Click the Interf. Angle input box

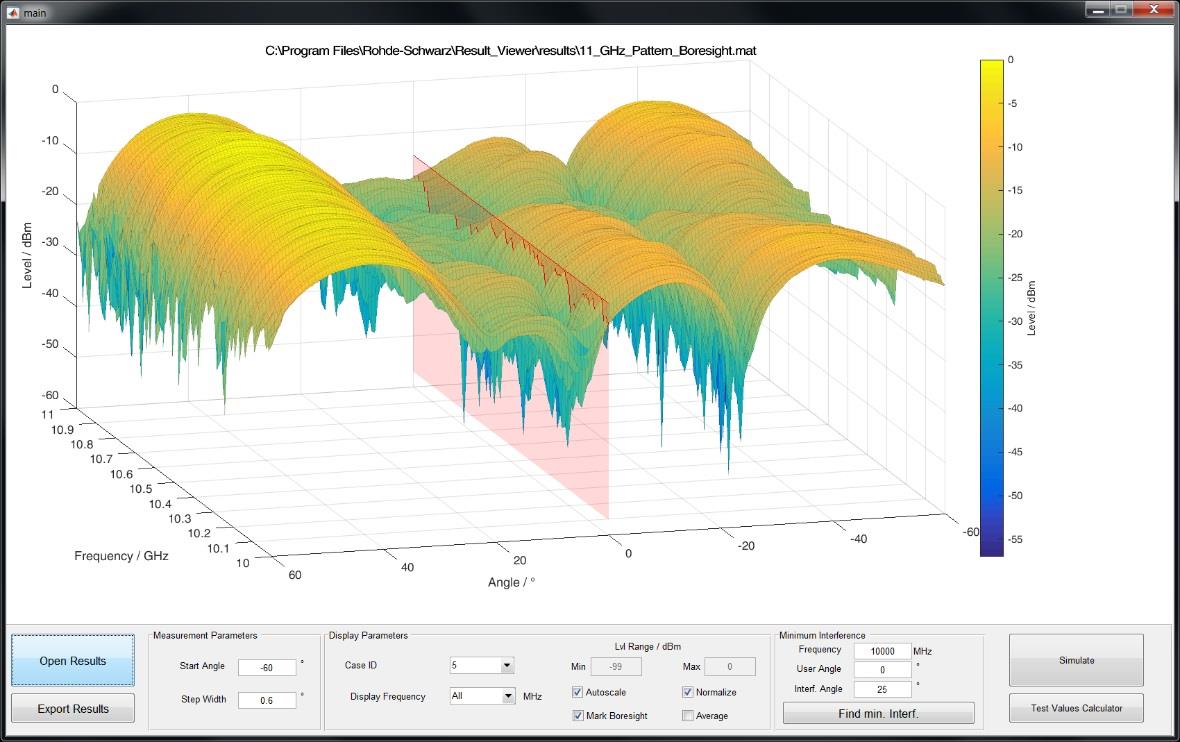882,689
